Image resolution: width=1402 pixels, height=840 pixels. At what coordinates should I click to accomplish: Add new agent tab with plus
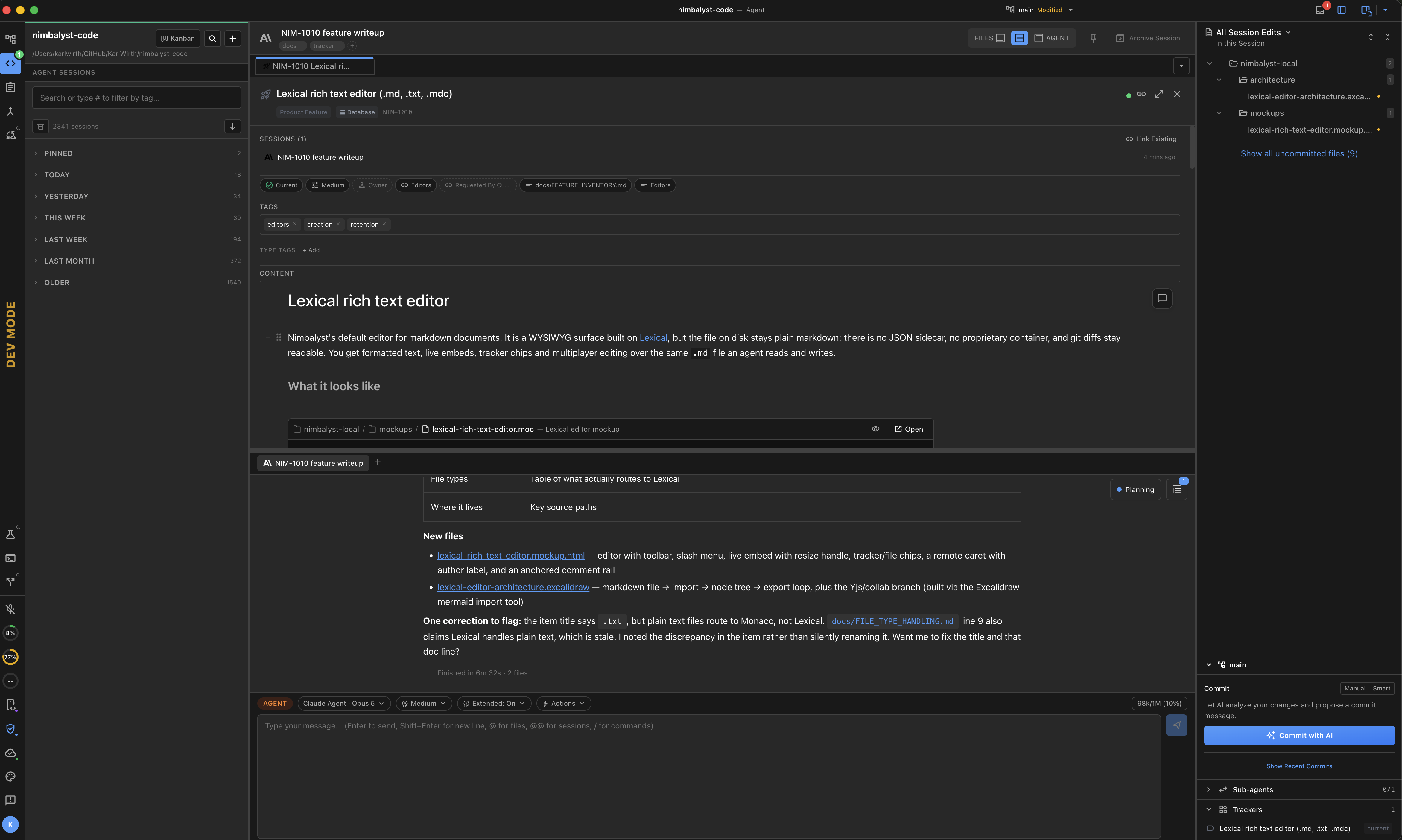point(378,462)
